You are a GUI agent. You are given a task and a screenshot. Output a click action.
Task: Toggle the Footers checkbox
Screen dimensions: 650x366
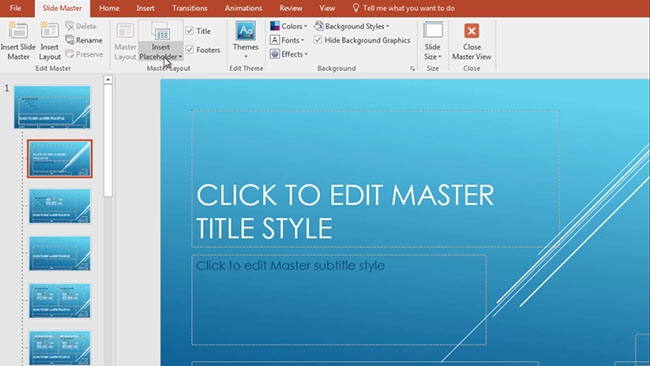tap(190, 50)
